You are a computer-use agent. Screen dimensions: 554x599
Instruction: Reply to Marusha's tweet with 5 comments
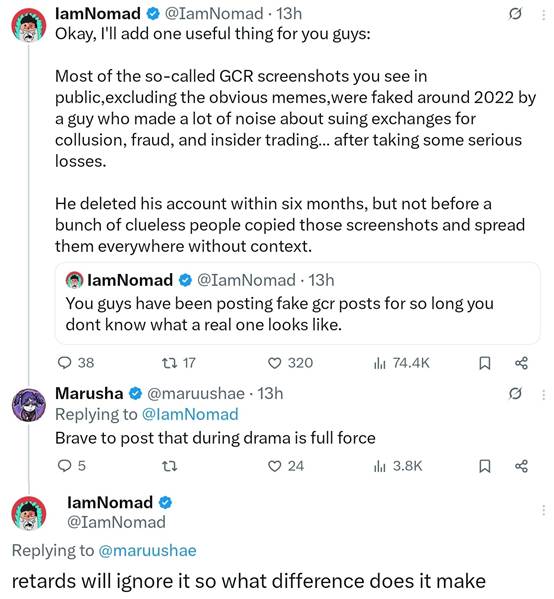click(71, 466)
